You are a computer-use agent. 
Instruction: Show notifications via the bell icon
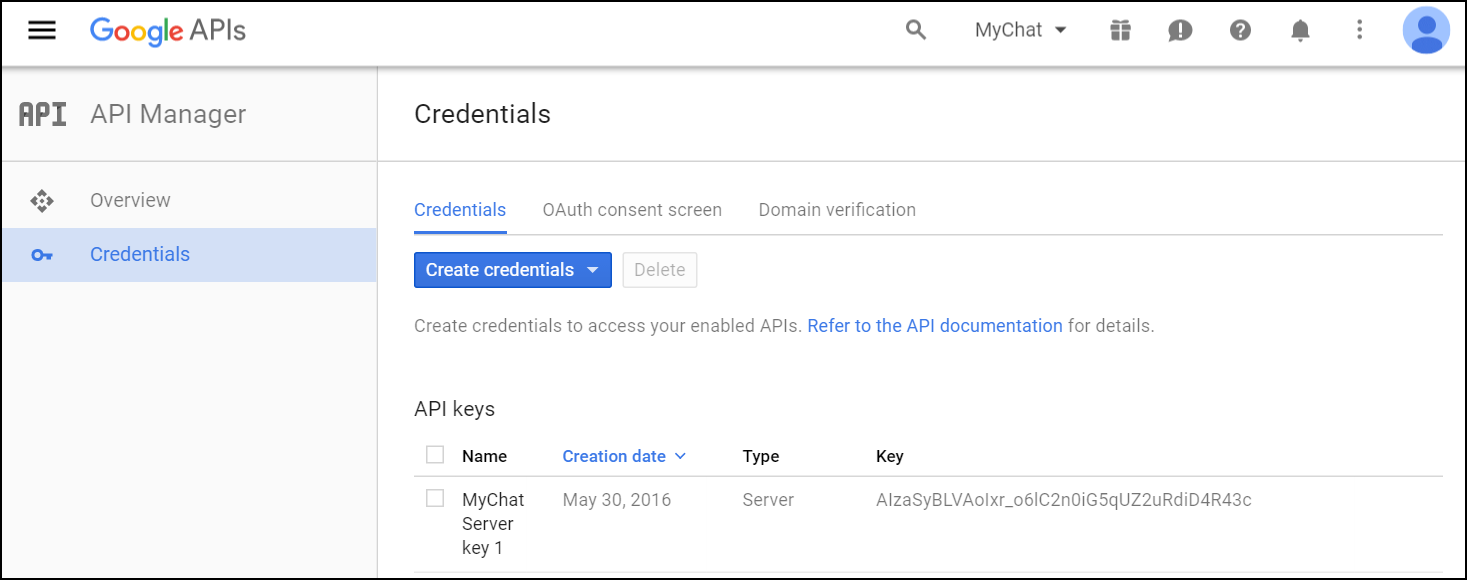[x=1300, y=30]
